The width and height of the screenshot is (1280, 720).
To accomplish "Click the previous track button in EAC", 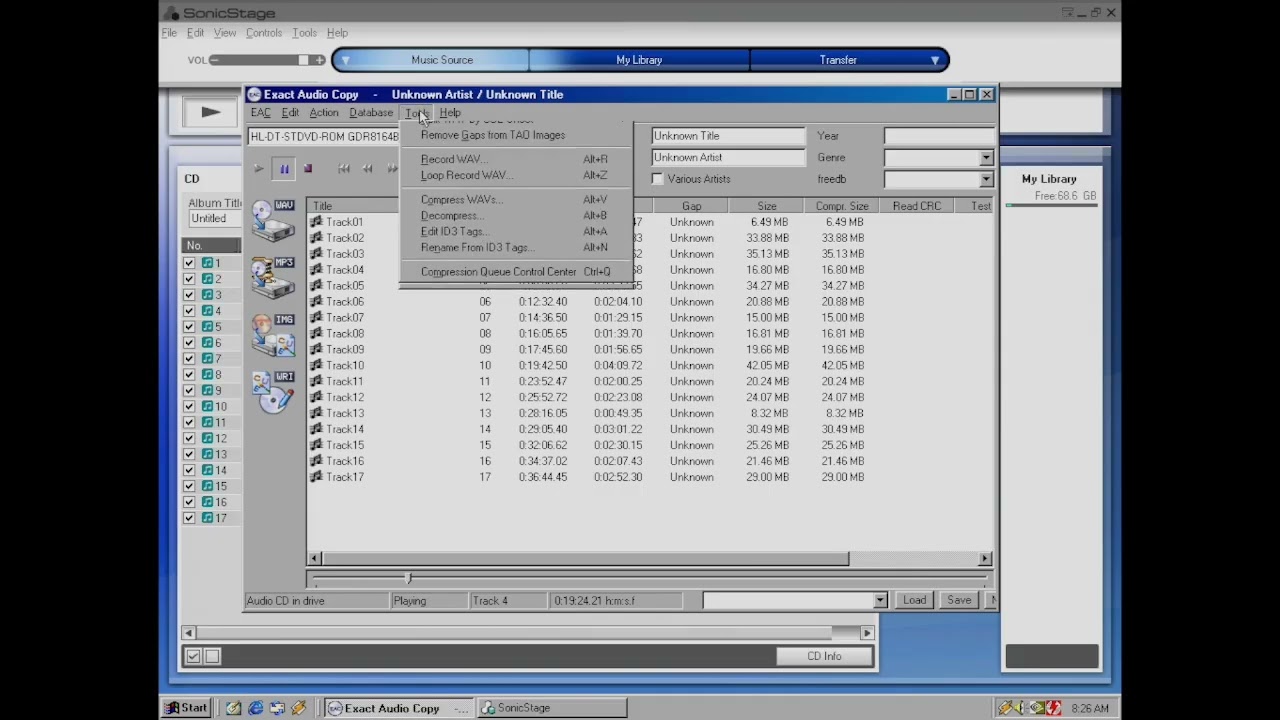I will point(343,169).
